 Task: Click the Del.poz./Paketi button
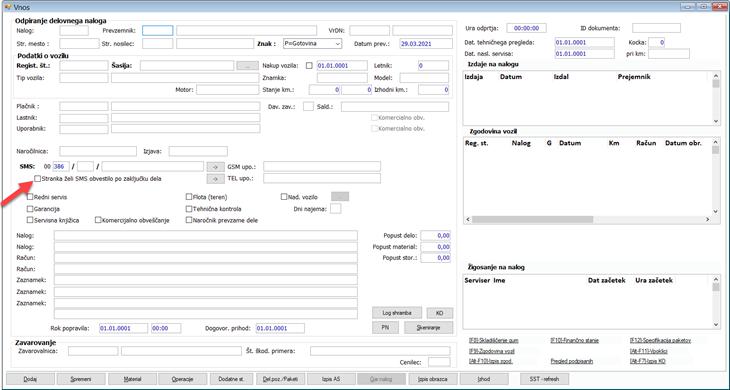(x=280, y=379)
